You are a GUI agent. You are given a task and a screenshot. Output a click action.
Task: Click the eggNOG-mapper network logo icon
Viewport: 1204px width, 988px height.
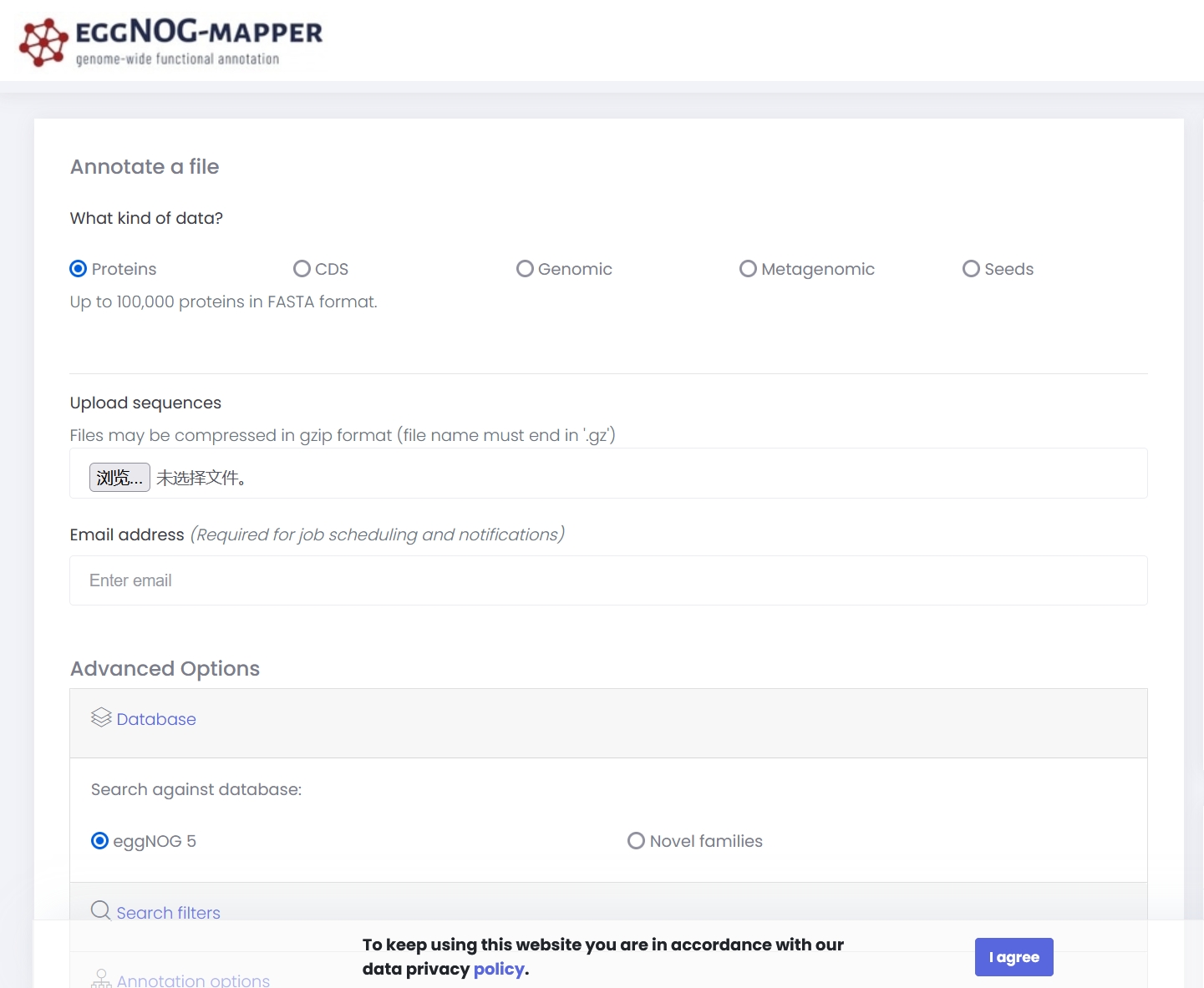[x=43, y=42]
